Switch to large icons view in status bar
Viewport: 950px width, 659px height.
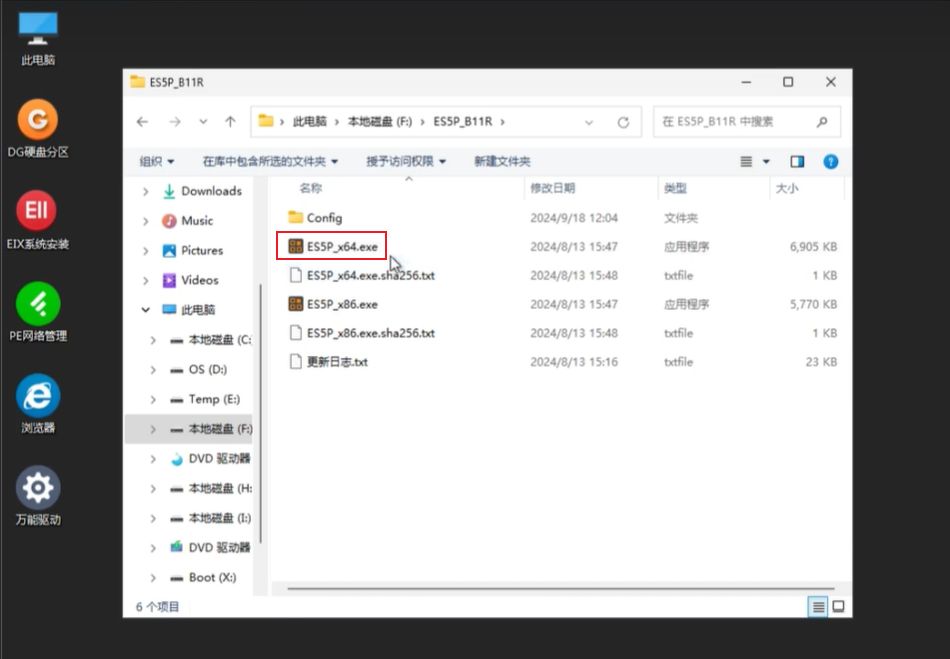[838, 607]
